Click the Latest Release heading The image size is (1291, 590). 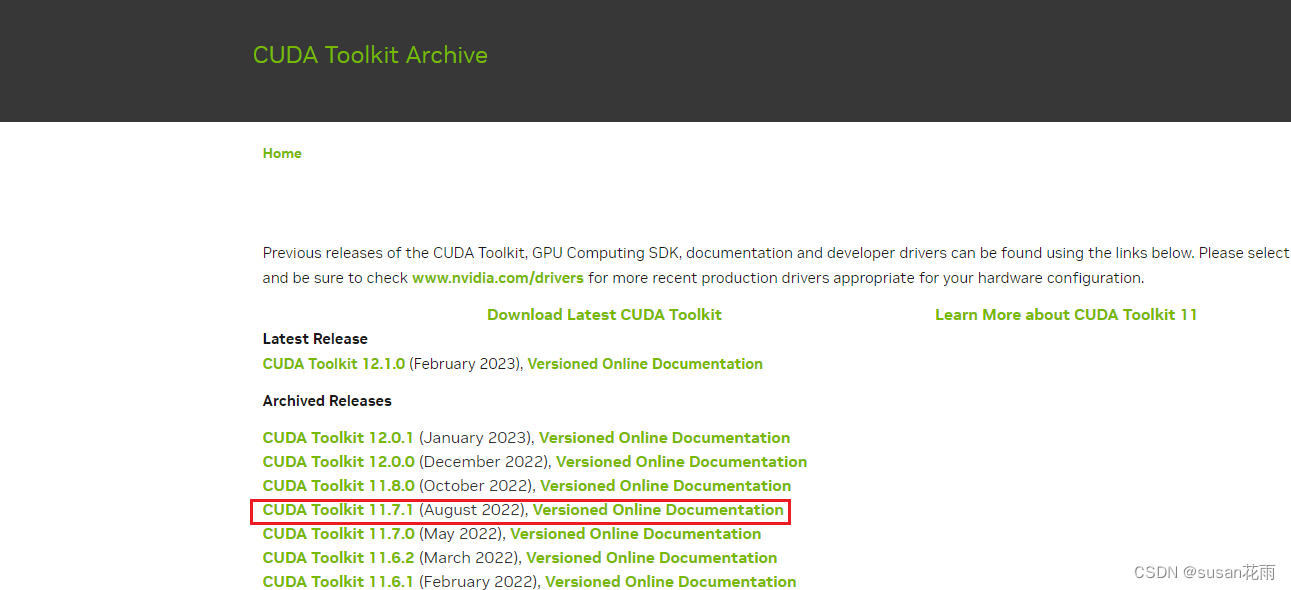pos(315,339)
